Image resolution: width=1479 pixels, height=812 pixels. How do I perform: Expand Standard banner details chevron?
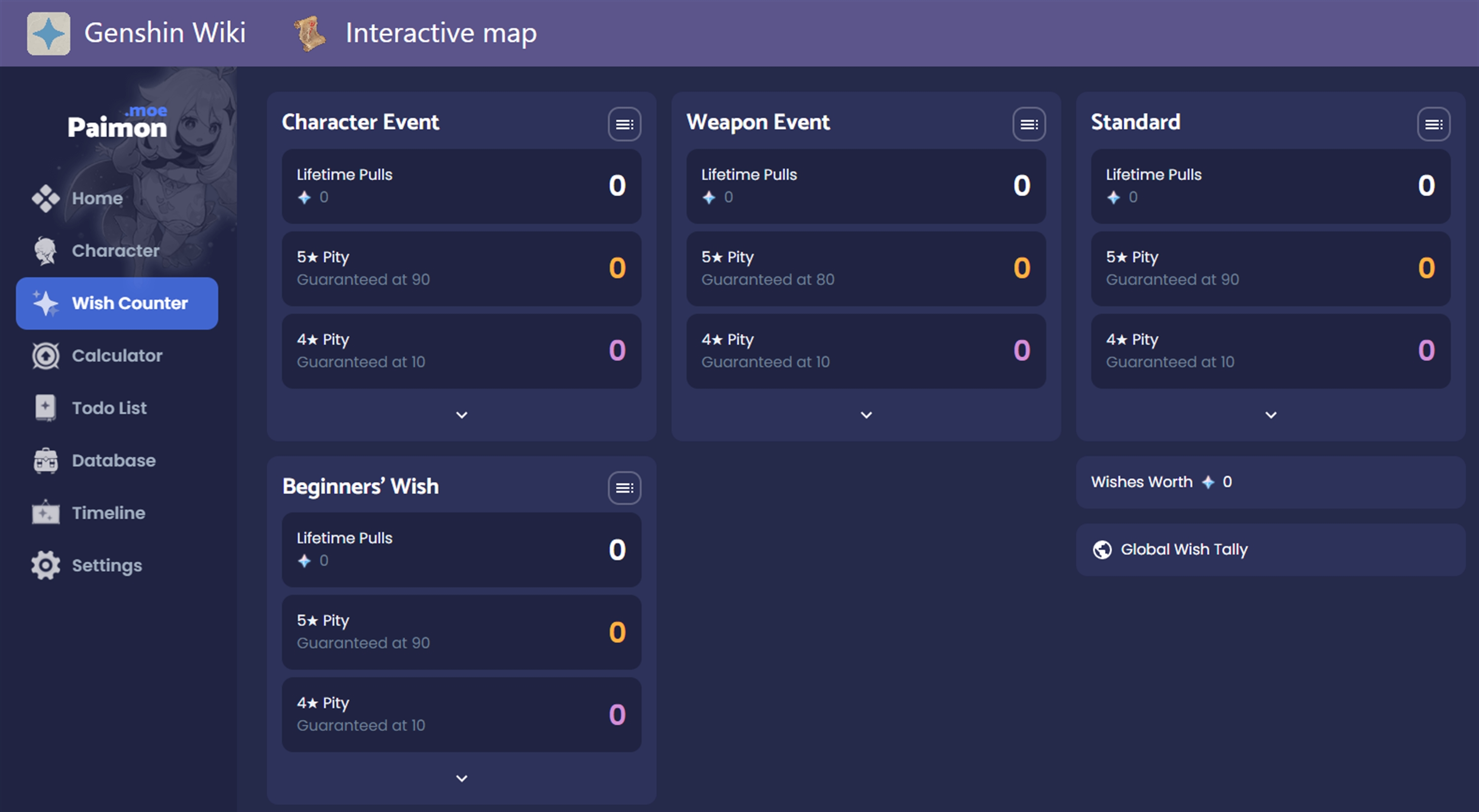coord(1270,415)
